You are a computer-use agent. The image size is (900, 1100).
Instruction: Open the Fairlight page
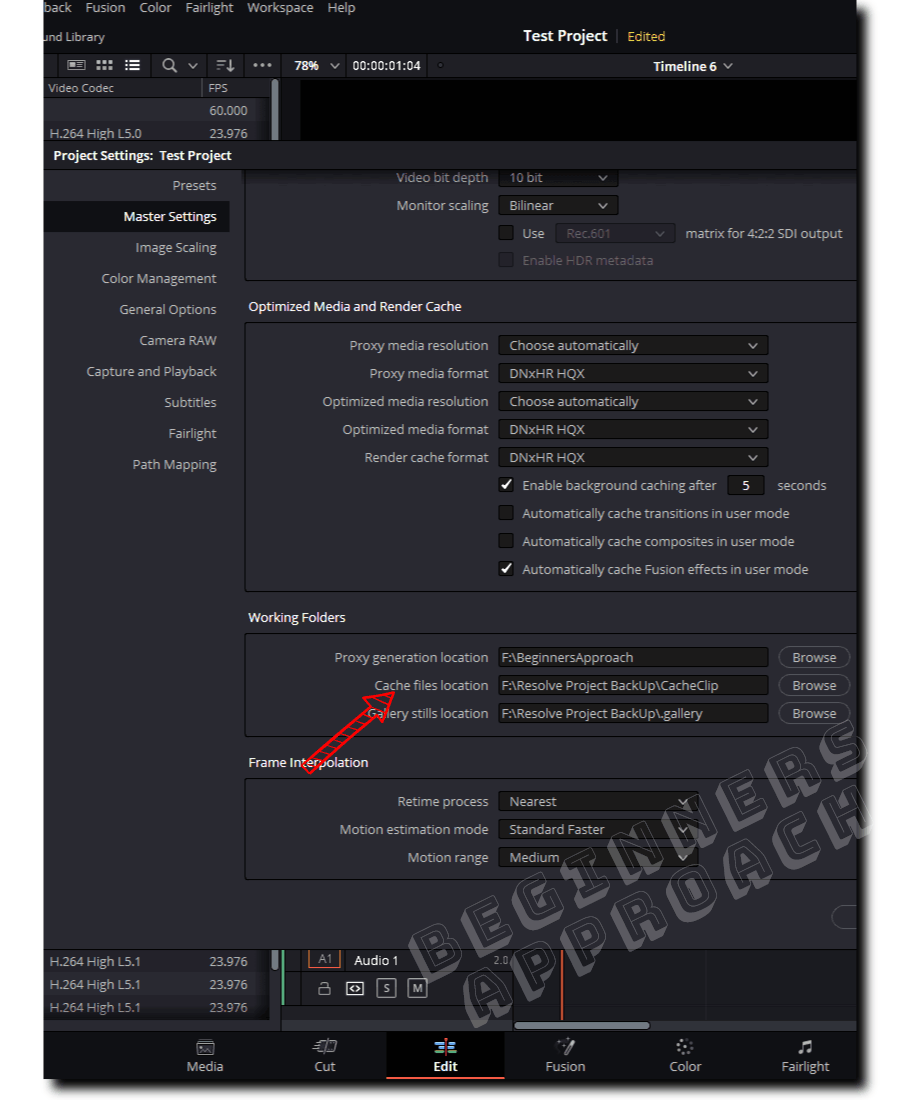click(805, 1056)
